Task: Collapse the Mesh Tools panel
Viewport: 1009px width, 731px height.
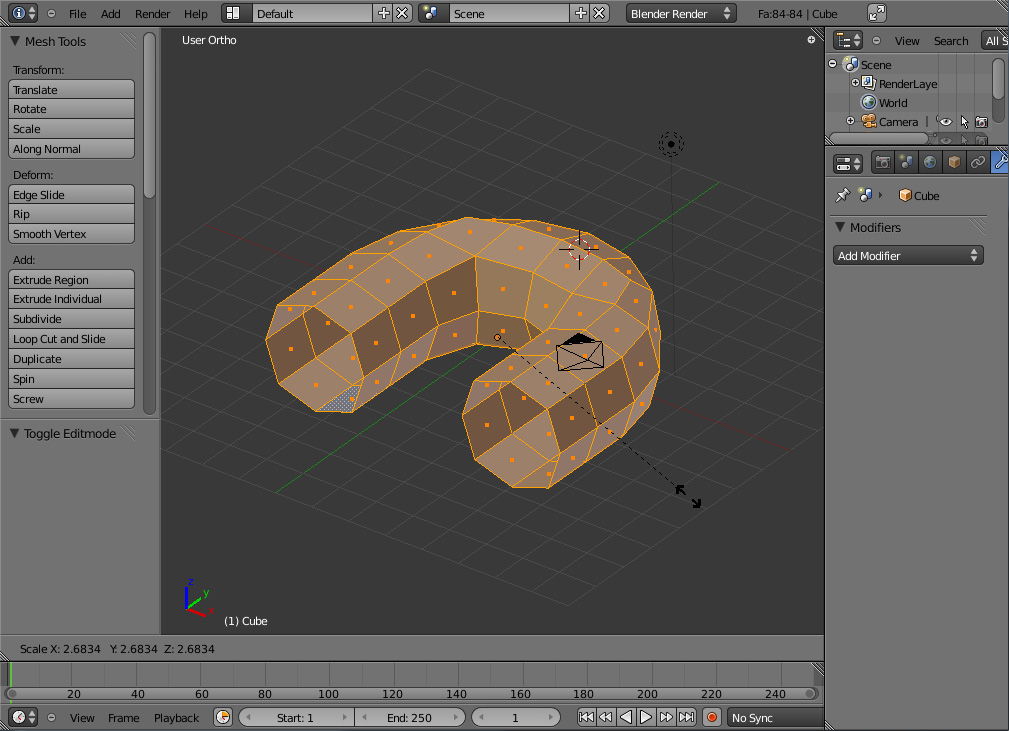Action: pyautogui.click(x=15, y=42)
